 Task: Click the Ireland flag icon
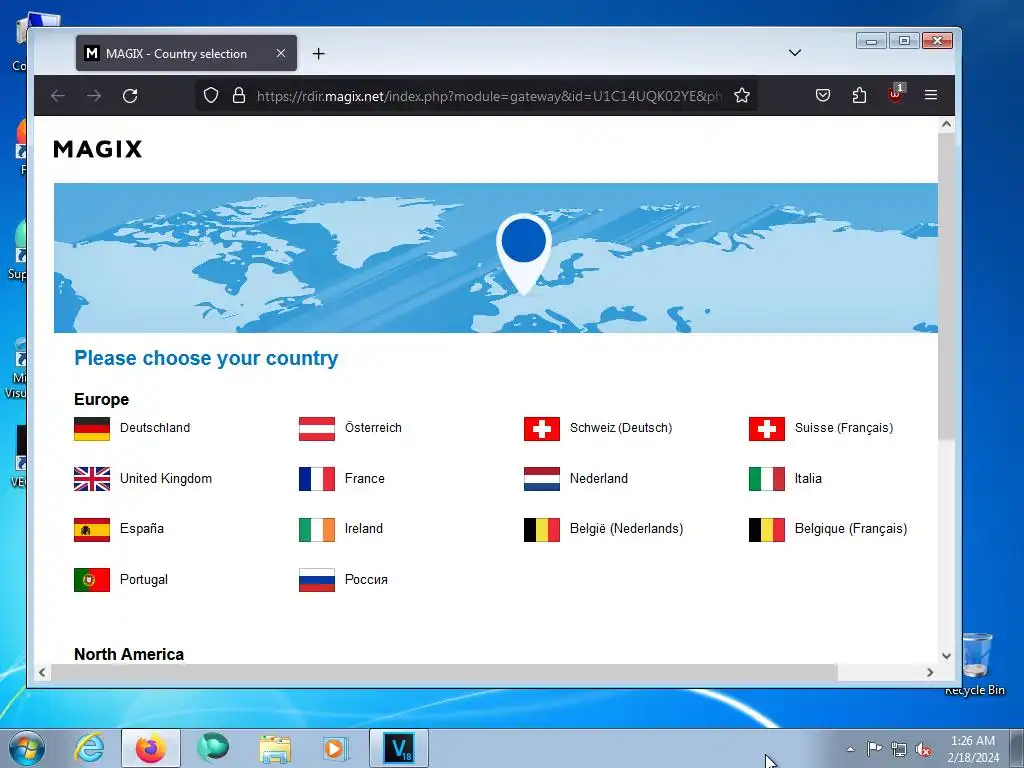317,530
